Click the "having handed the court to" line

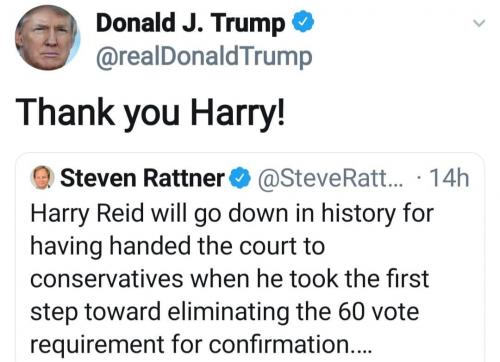tap(178, 246)
